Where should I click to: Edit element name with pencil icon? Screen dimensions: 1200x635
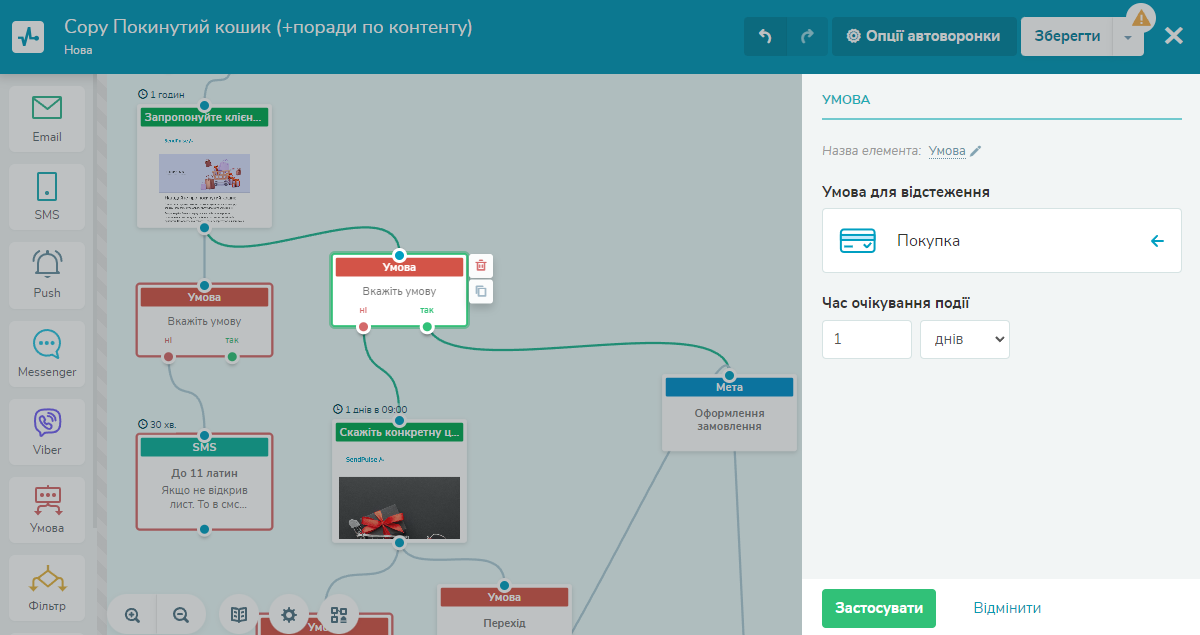click(x=976, y=151)
